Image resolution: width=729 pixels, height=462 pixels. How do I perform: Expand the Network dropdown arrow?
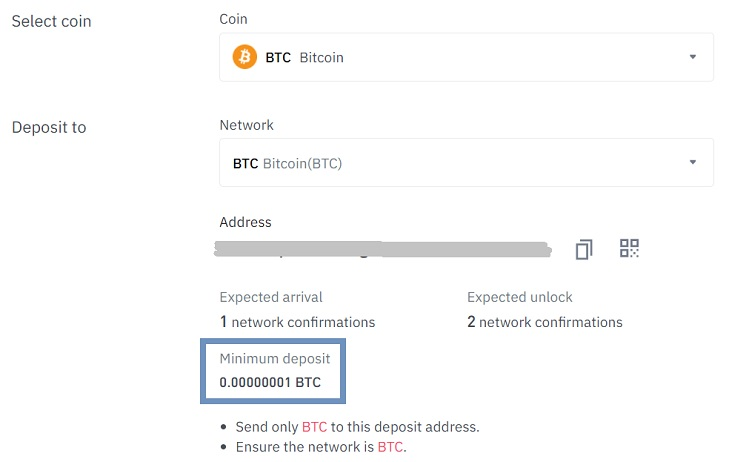(693, 163)
